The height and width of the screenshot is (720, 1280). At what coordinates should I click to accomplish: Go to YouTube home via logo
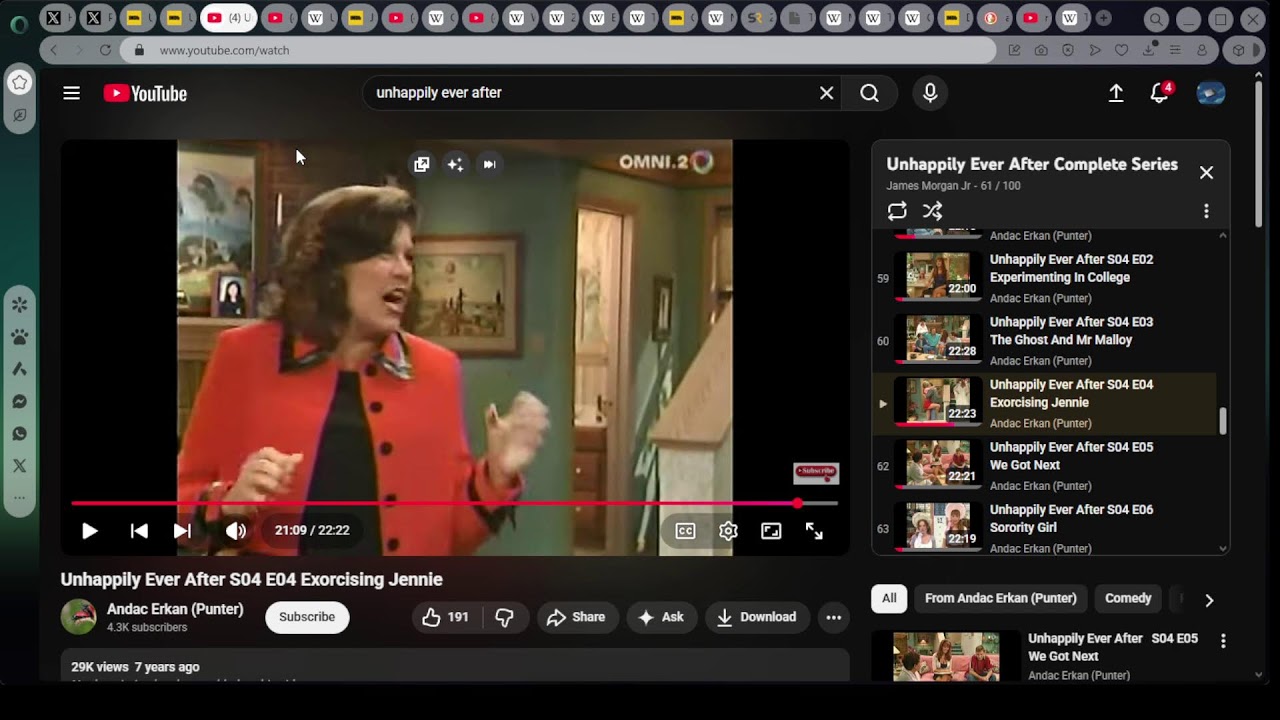145,93
